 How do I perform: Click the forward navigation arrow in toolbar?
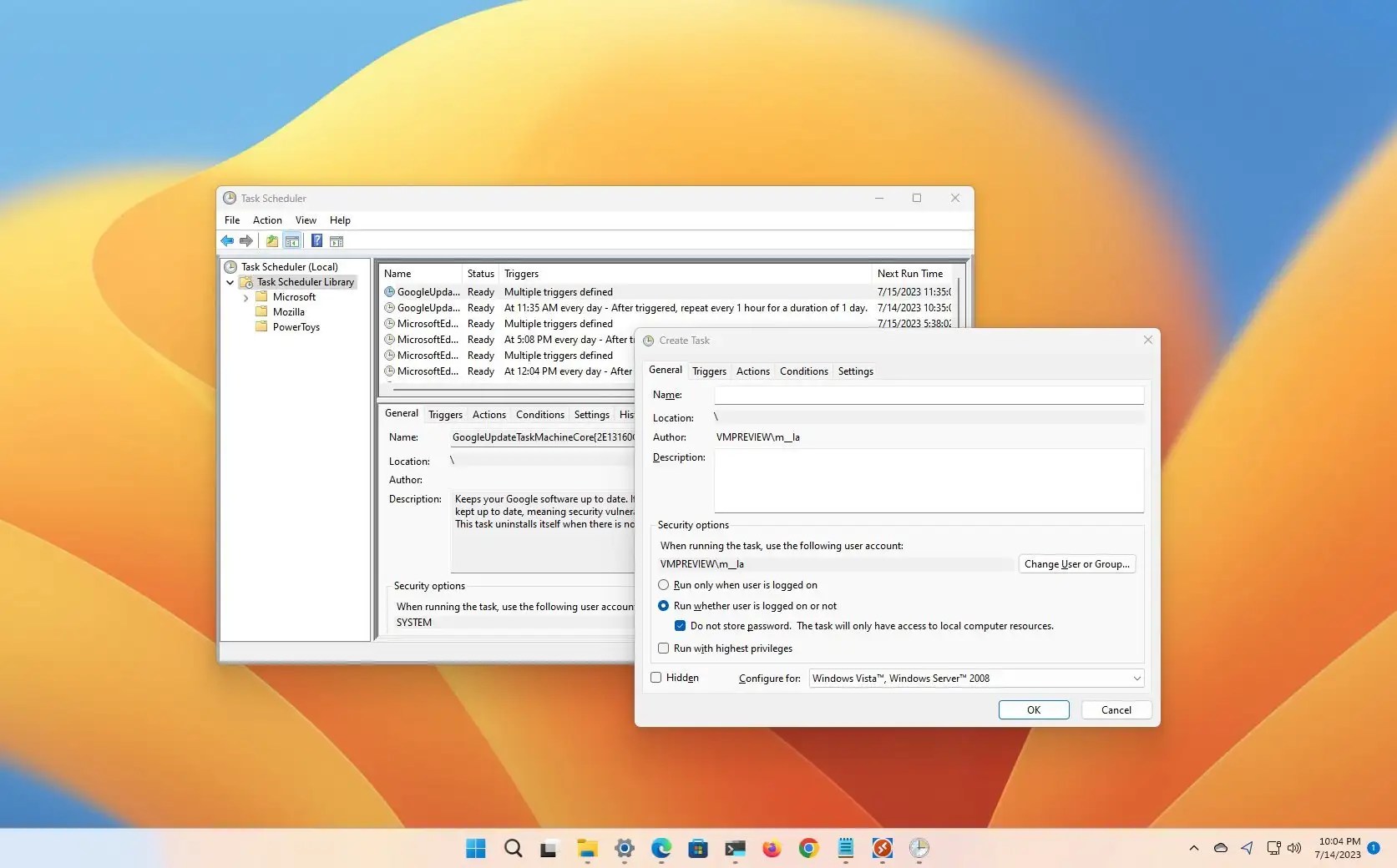click(246, 240)
